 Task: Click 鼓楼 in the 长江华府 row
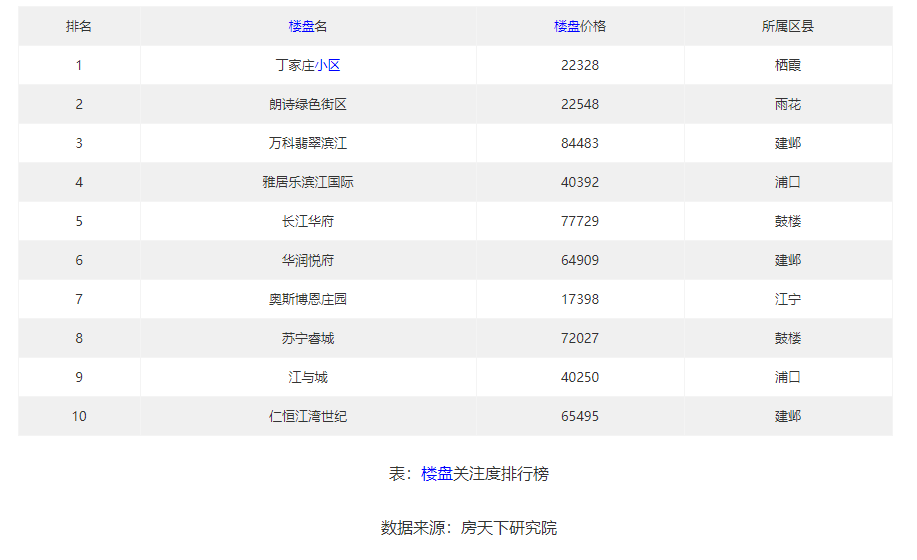[788, 222]
